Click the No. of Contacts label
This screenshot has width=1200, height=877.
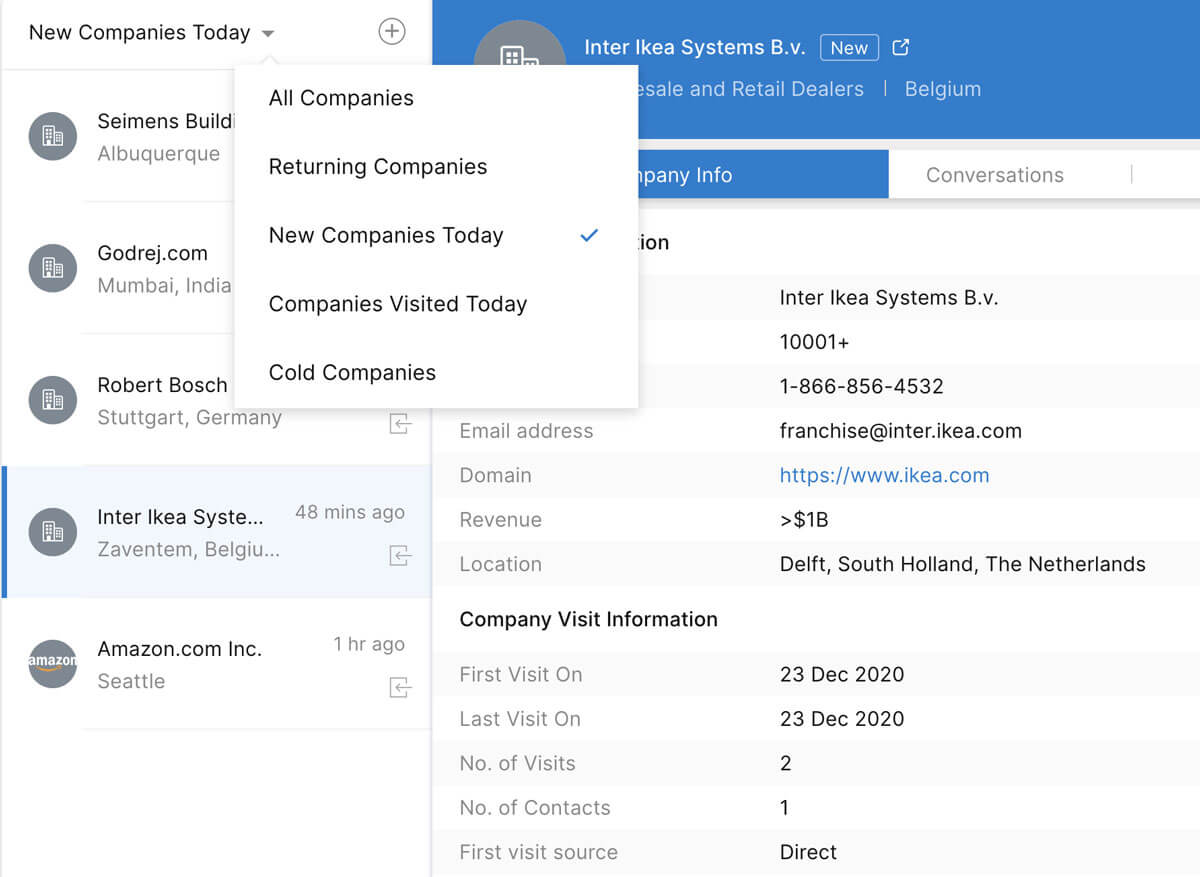[534, 808]
